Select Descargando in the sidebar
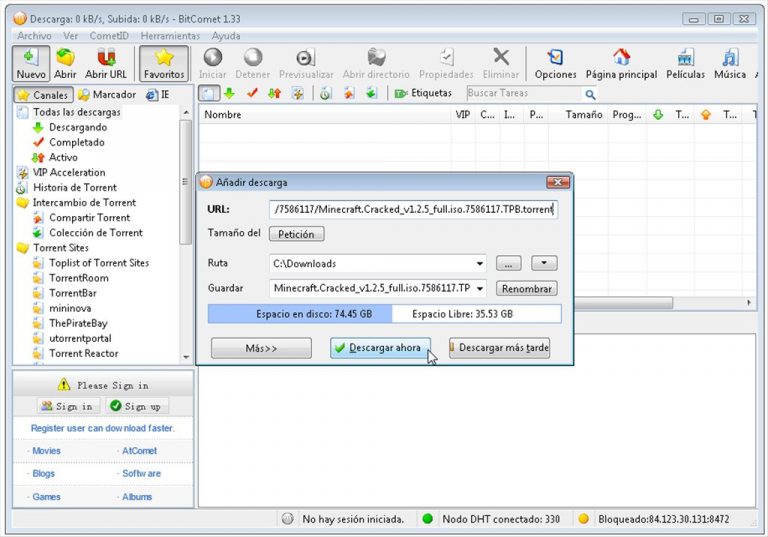Viewport: 768px width, 537px height. click(x=78, y=127)
